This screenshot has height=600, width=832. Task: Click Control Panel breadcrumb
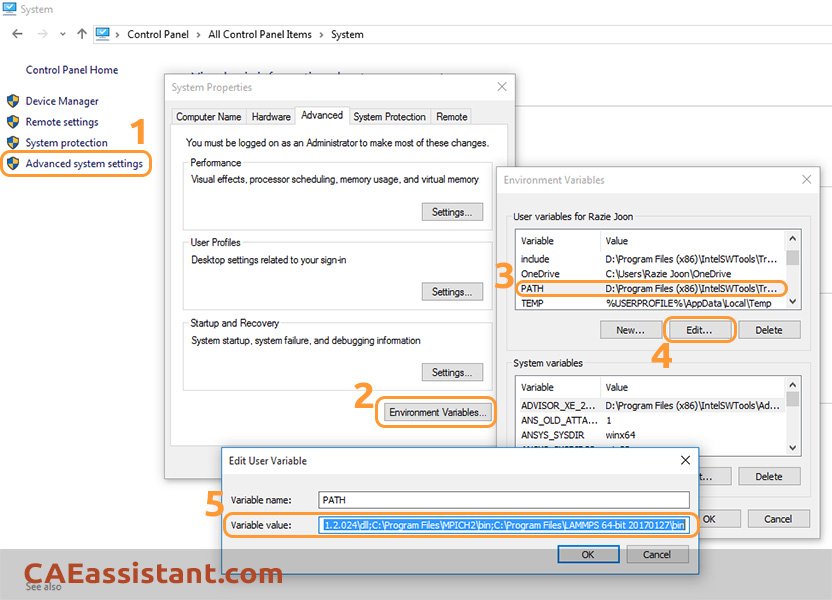158,34
